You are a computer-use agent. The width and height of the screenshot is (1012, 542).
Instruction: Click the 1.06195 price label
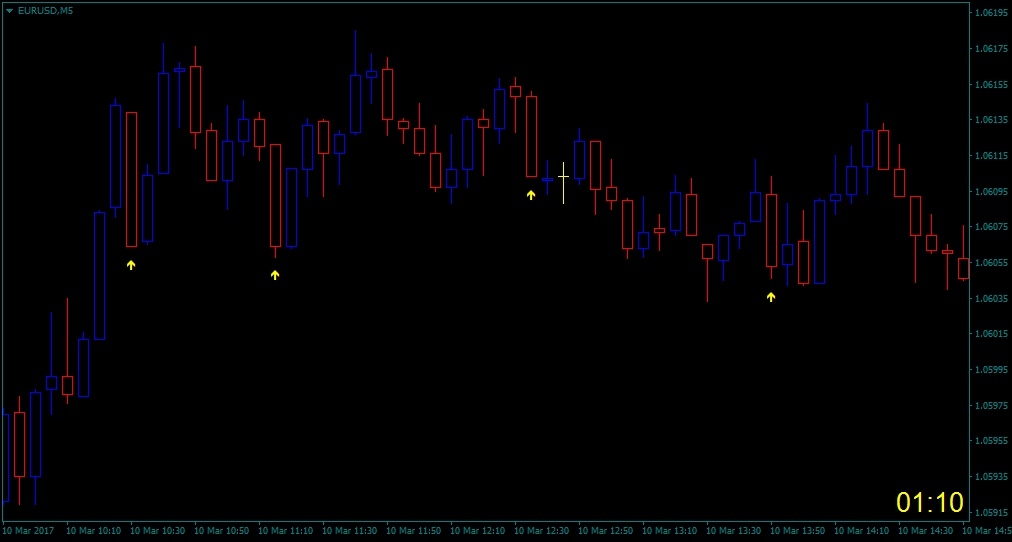tap(993, 12)
